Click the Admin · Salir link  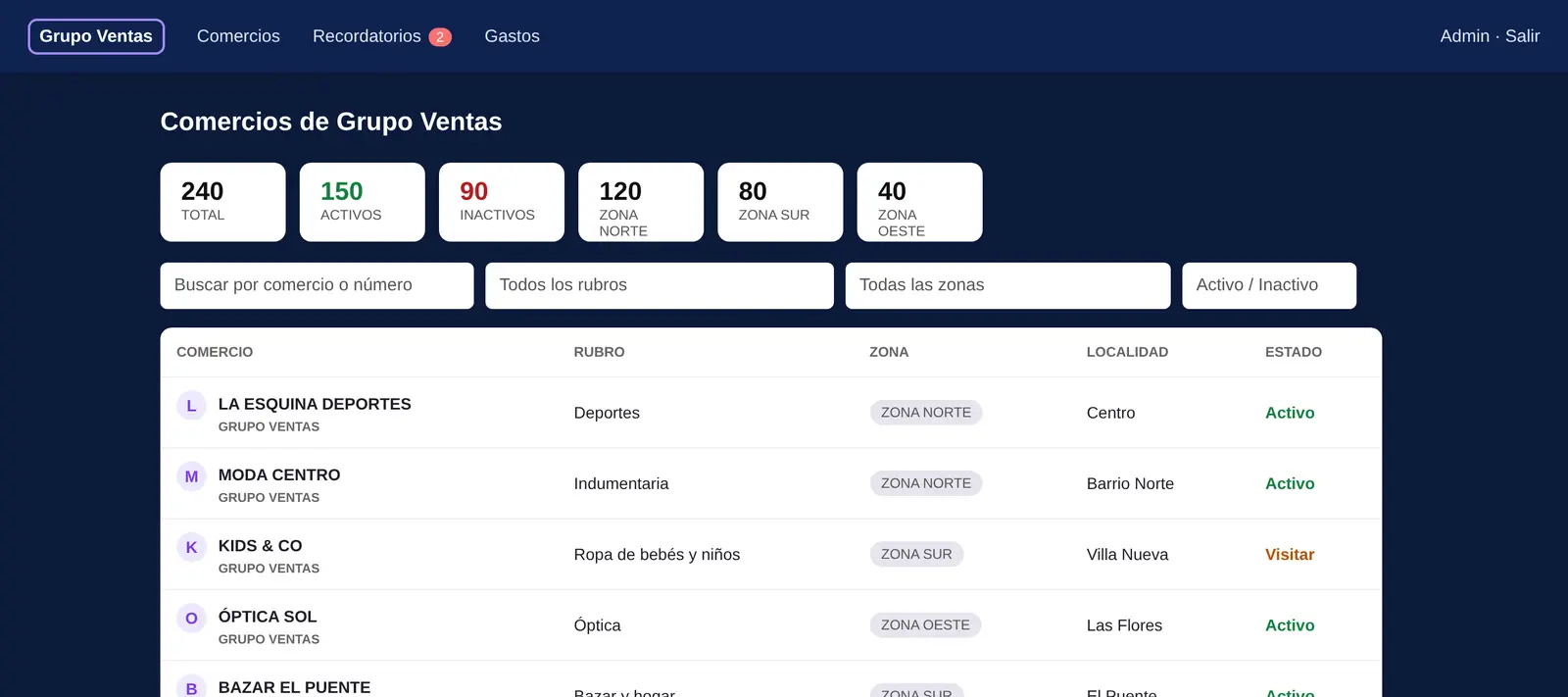(1490, 36)
